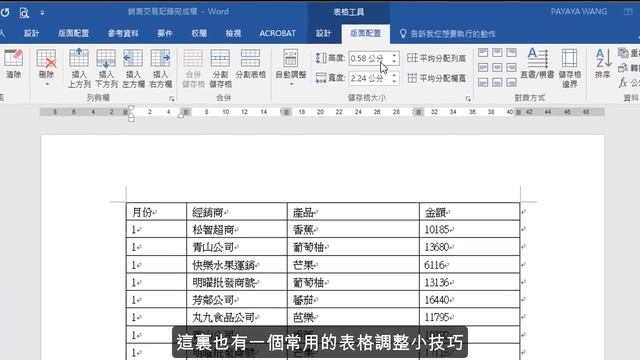Increase row height with 高度 up arrow

tap(394, 55)
